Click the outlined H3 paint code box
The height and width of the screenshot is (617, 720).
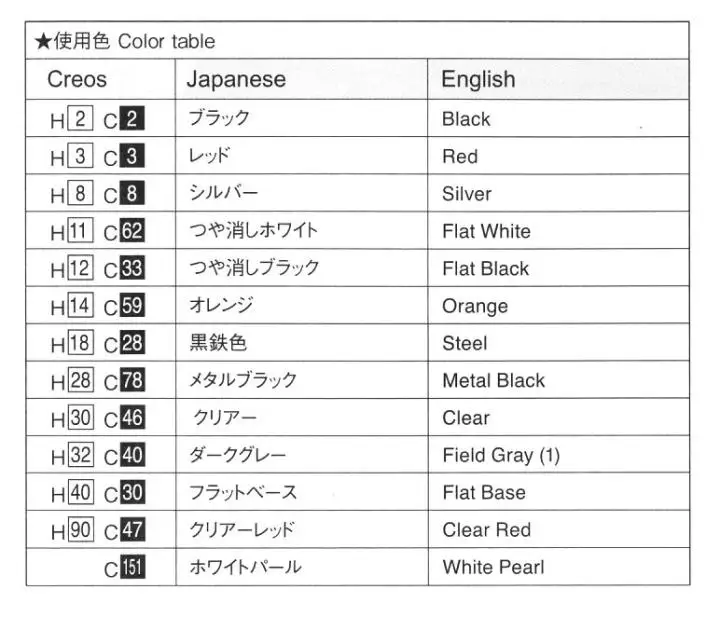pyautogui.click(x=80, y=156)
